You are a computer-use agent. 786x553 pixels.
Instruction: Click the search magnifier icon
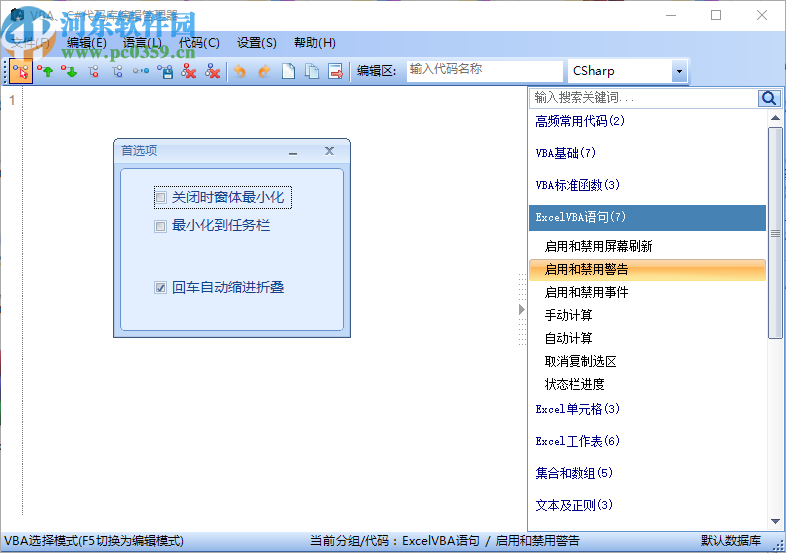pos(768,98)
